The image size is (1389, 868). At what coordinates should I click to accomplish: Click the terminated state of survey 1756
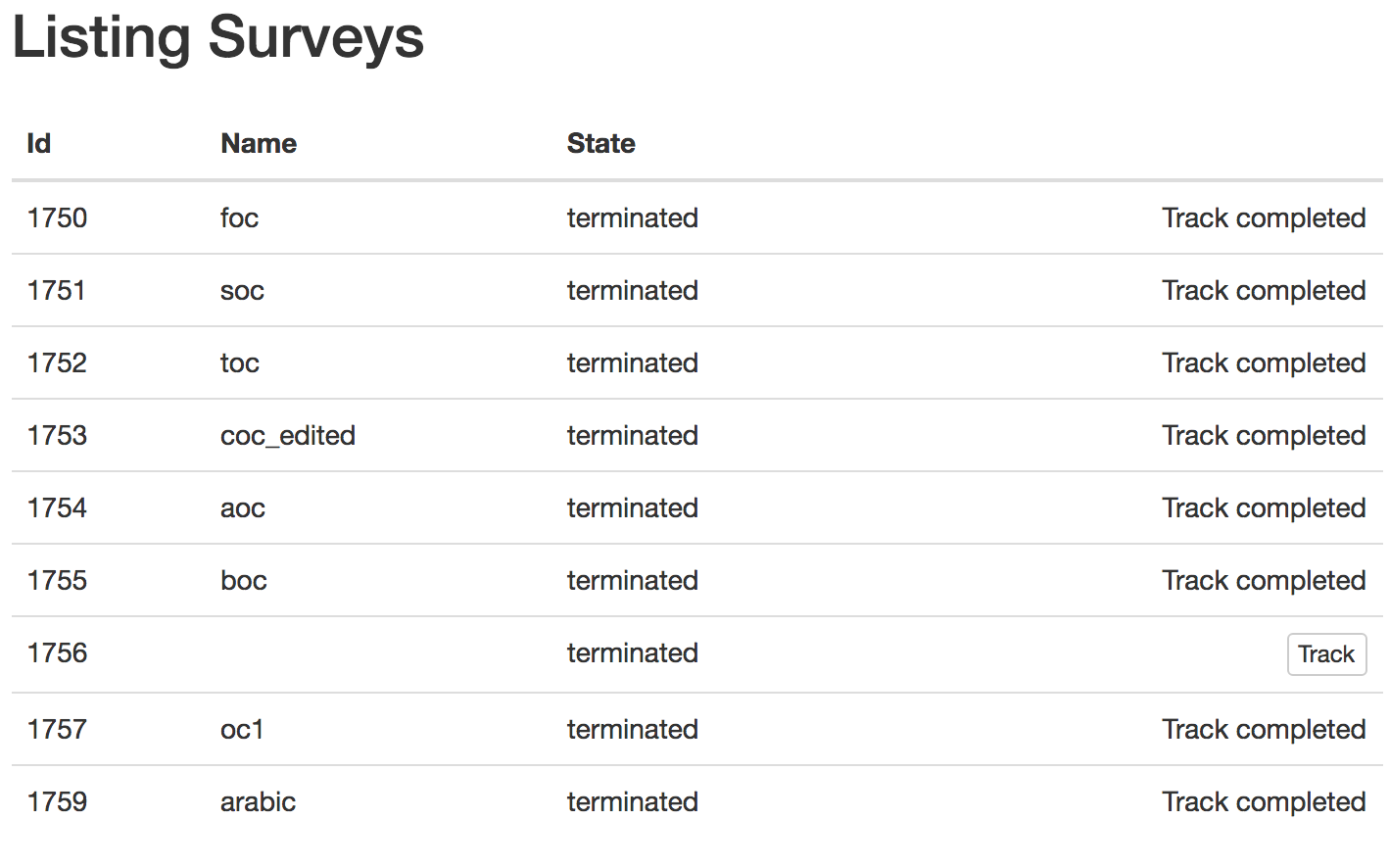(x=632, y=652)
